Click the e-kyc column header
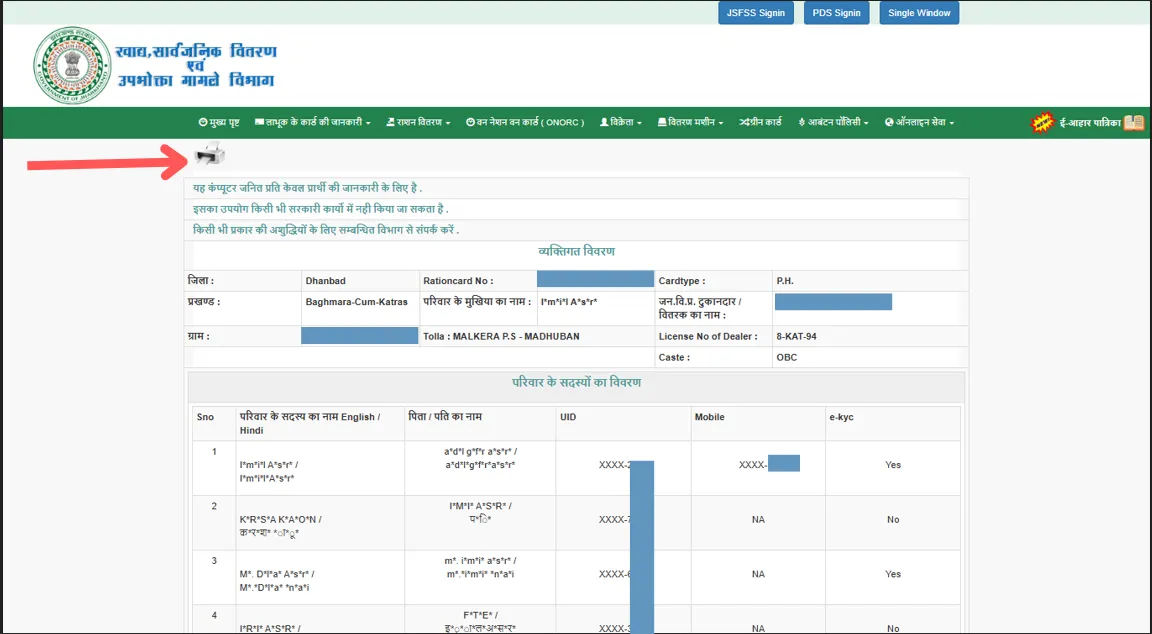1152x634 pixels. click(841, 417)
